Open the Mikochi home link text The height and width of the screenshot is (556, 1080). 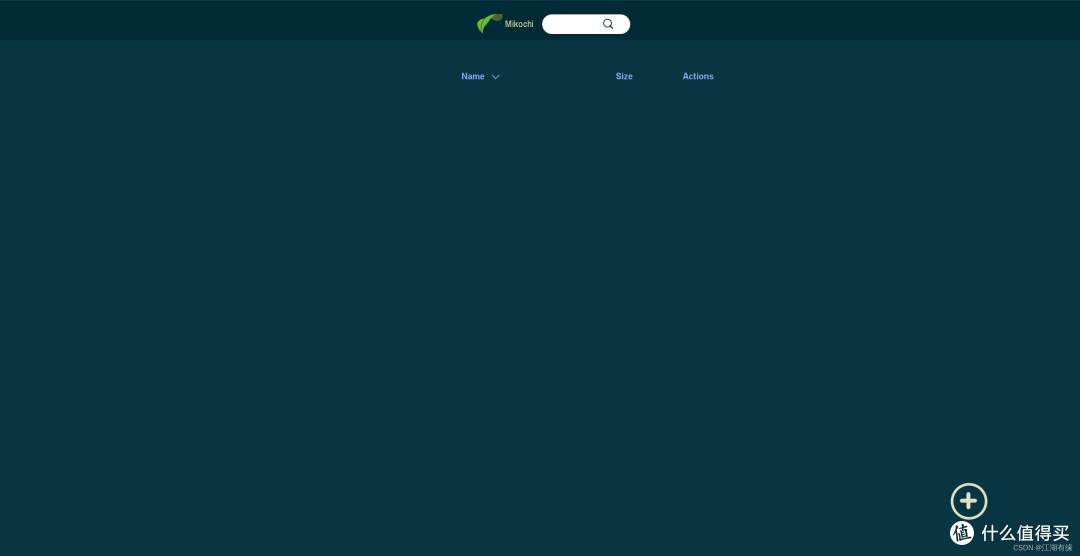pos(519,24)
